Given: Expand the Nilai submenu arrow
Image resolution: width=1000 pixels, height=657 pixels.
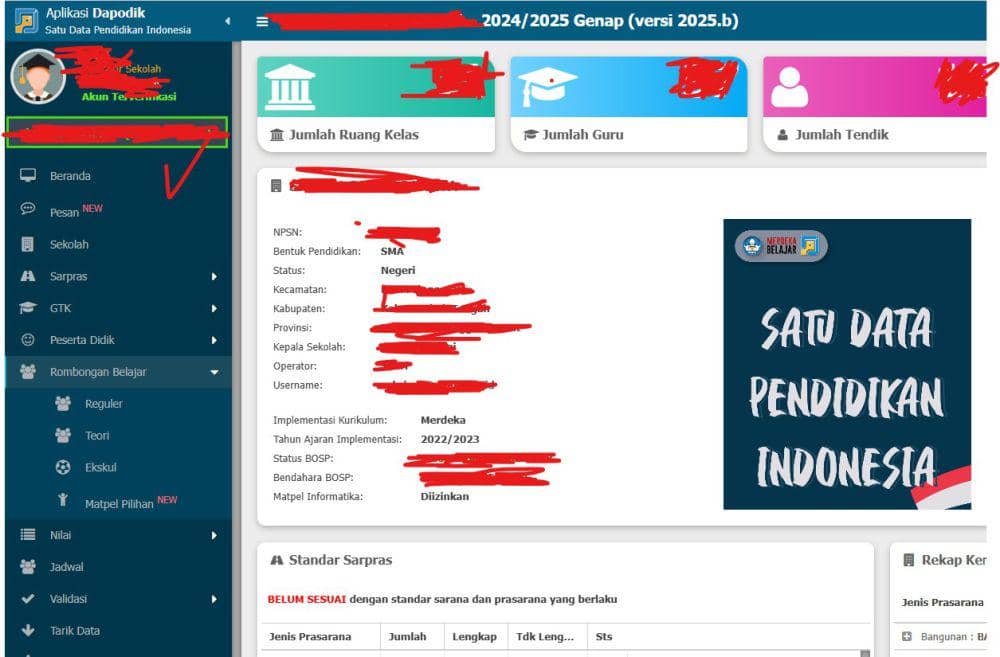Looking at the screenshot, I should point(214,536).
